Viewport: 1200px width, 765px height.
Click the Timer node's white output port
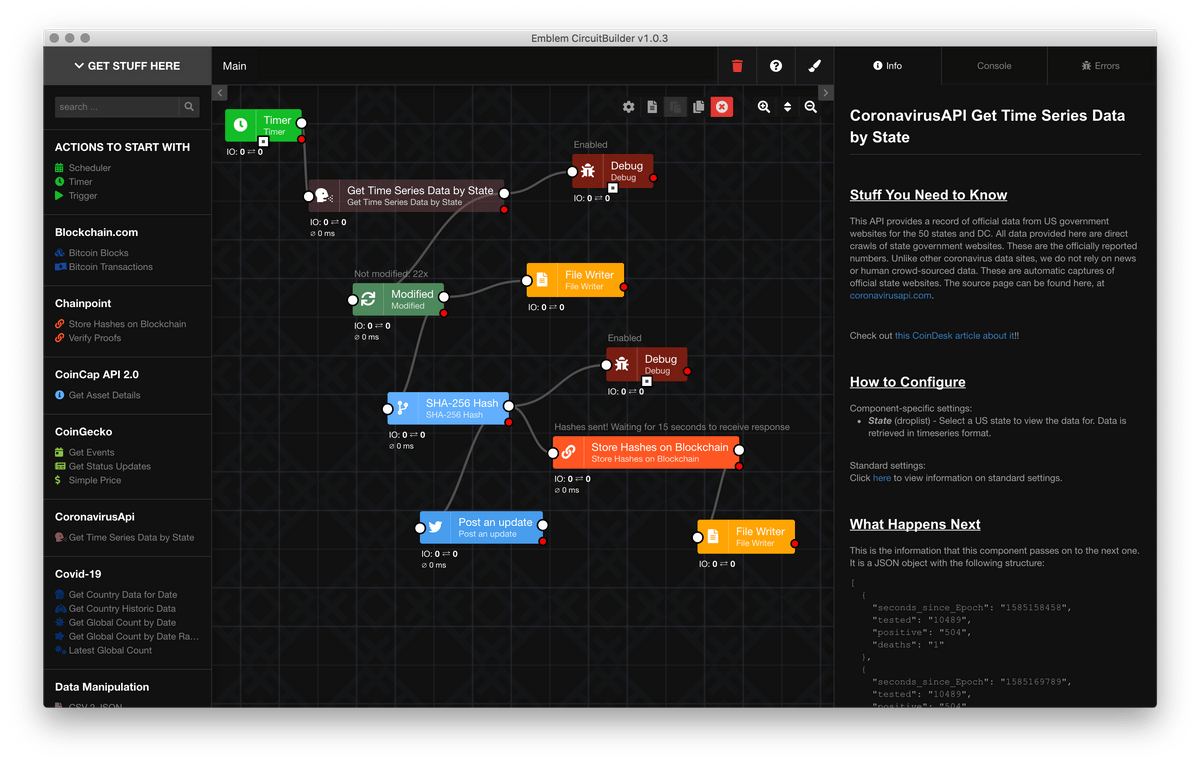301,123
